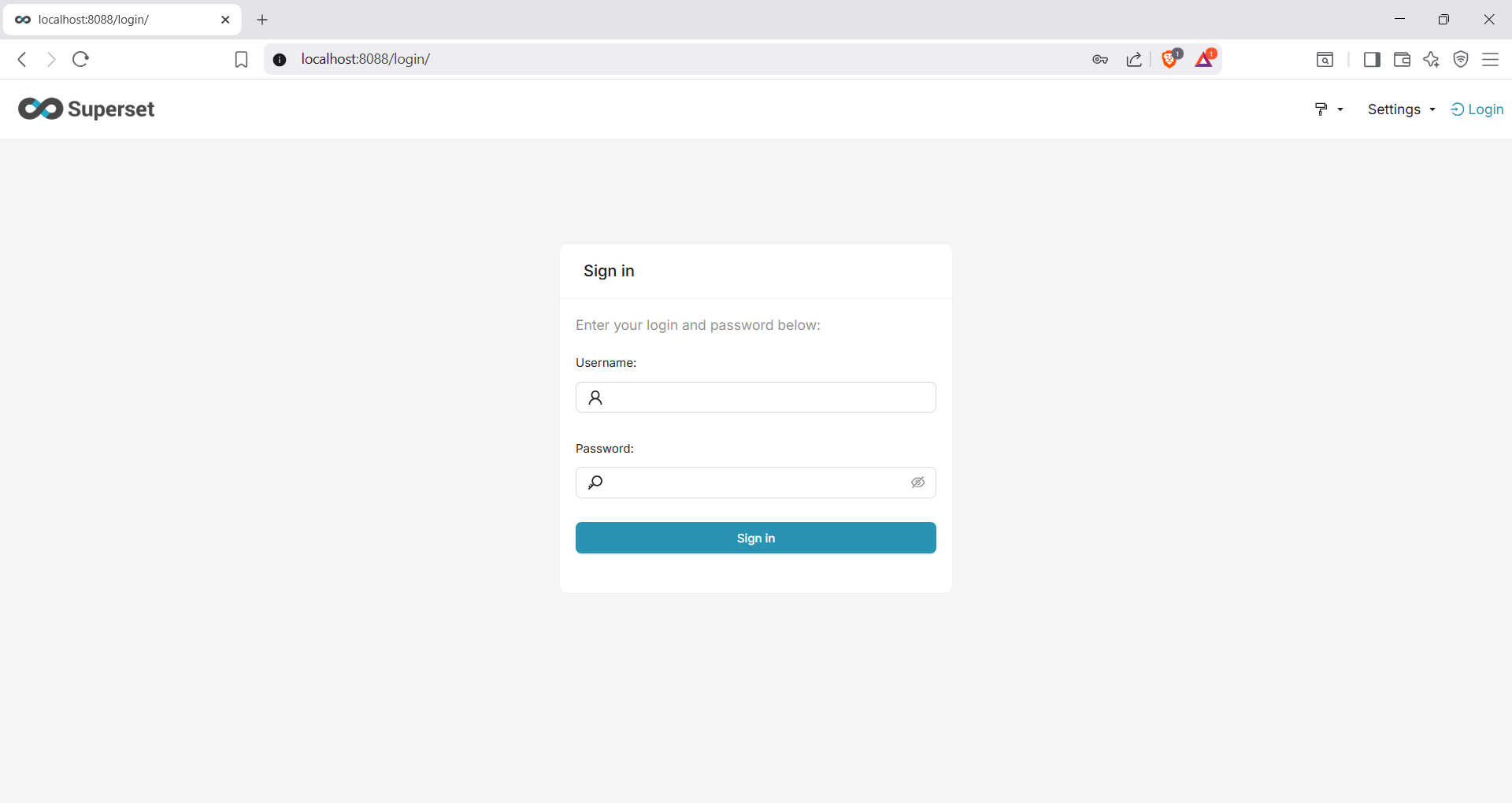Open the Brave Wallet

tap(1402, 60)
